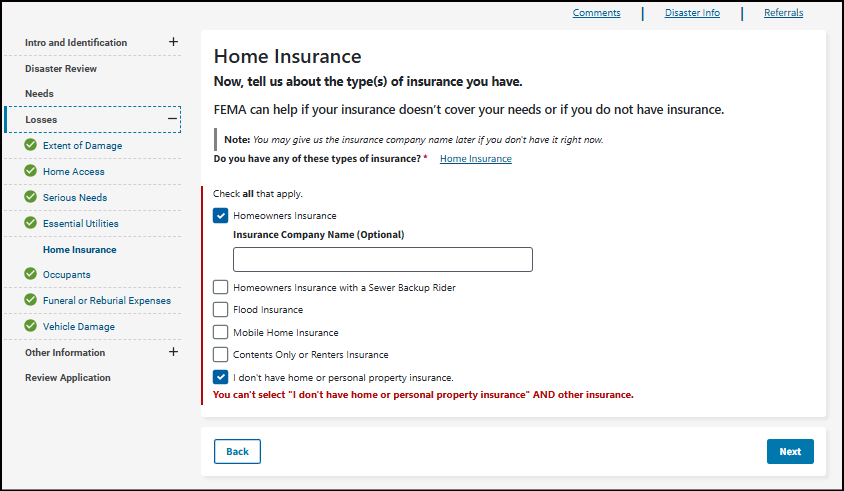Collapse the Losses section
The image size is (844, 491).
pyautogui.click(x=173, y=119)
